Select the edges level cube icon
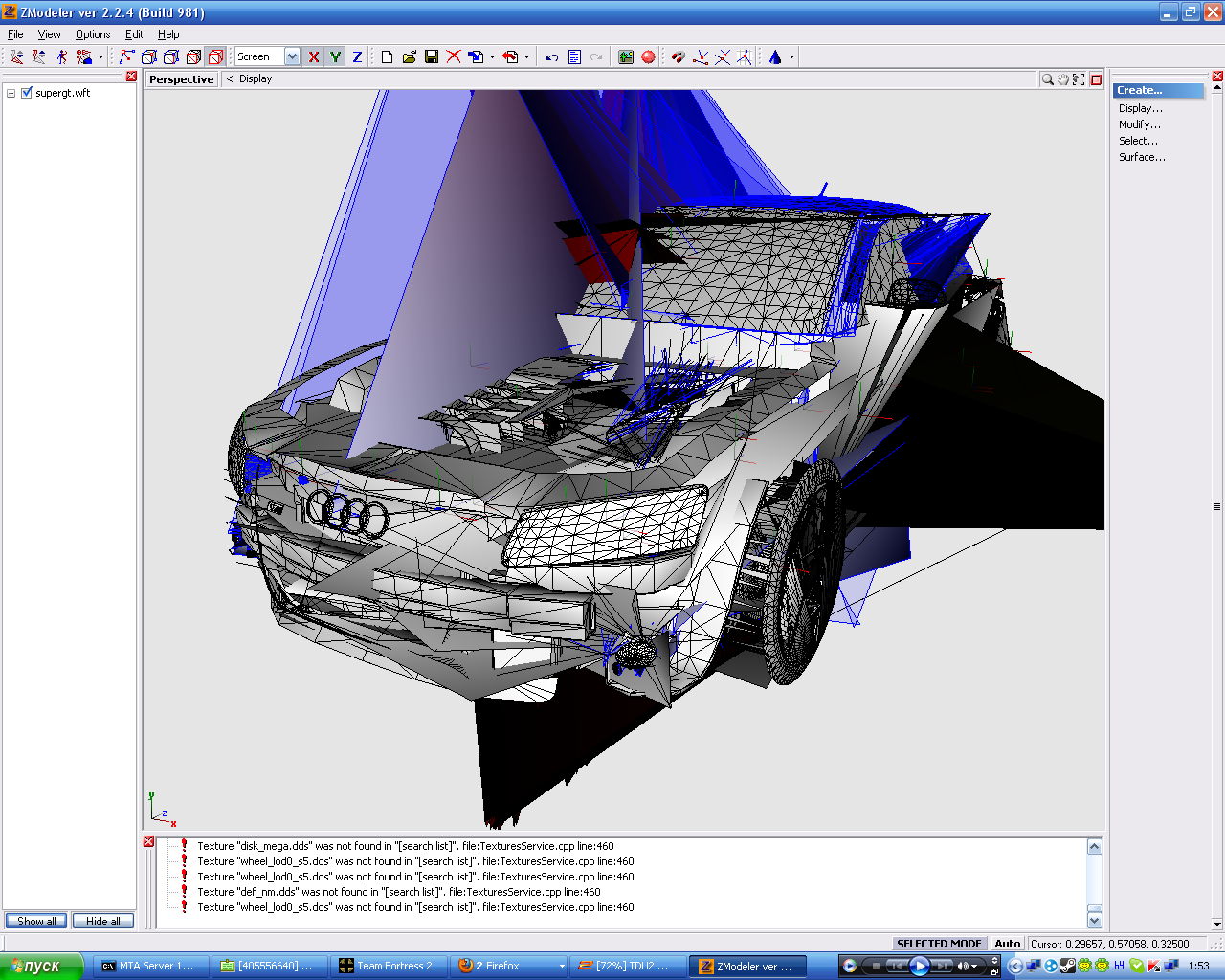The image size is (1225, 980). pos(148,56)
